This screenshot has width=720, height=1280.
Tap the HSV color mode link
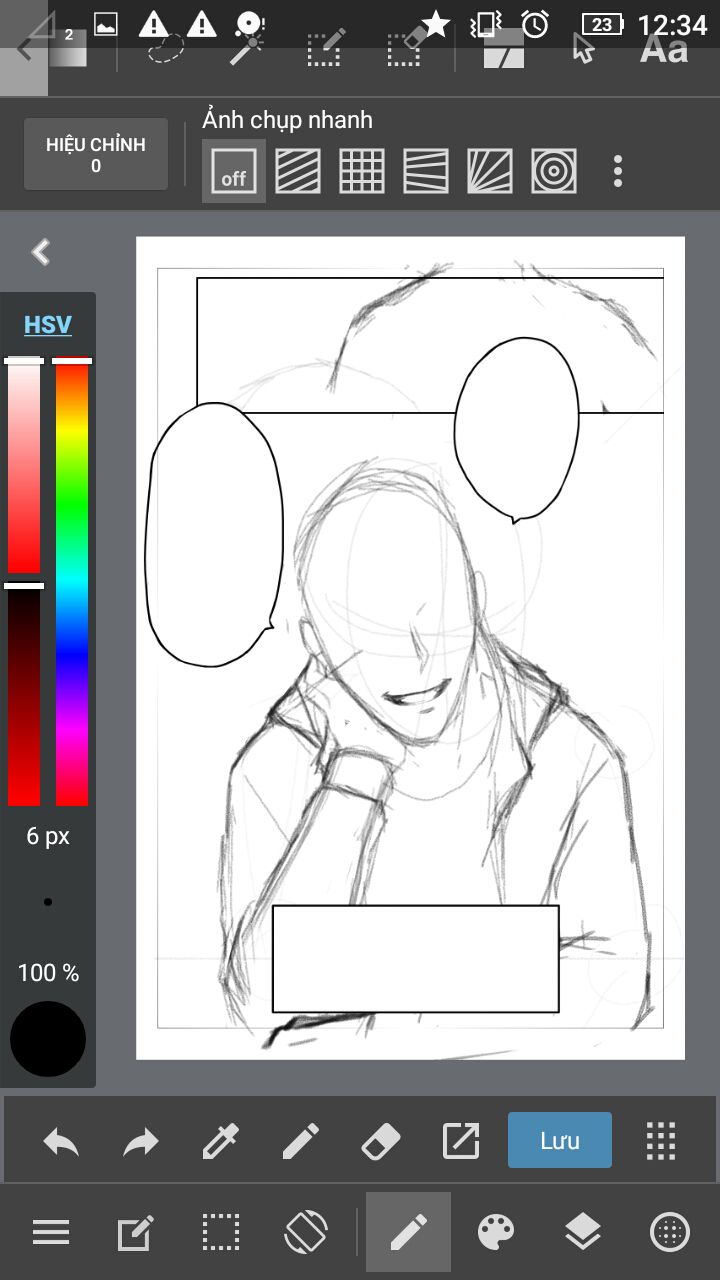point(48,325)
